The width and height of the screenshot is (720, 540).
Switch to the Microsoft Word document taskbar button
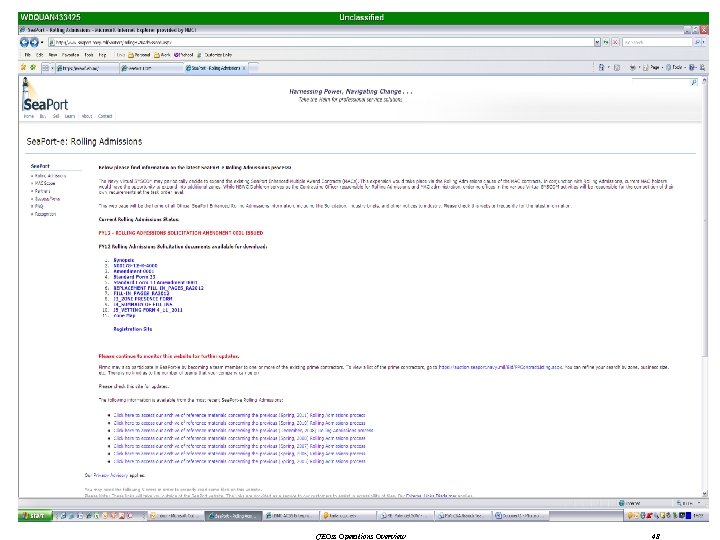(x=521, y=516)
